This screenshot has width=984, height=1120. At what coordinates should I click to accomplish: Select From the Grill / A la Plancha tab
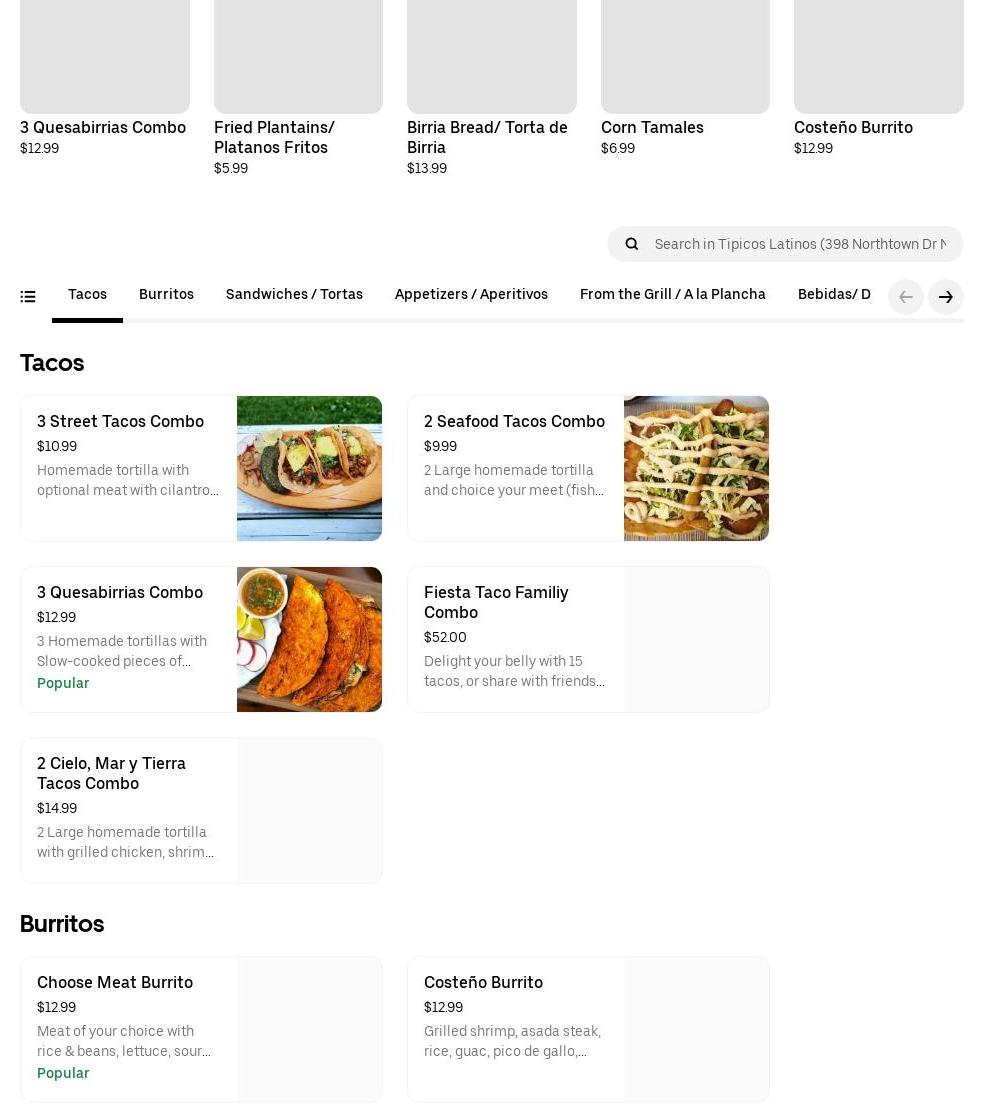coord(672,295)
